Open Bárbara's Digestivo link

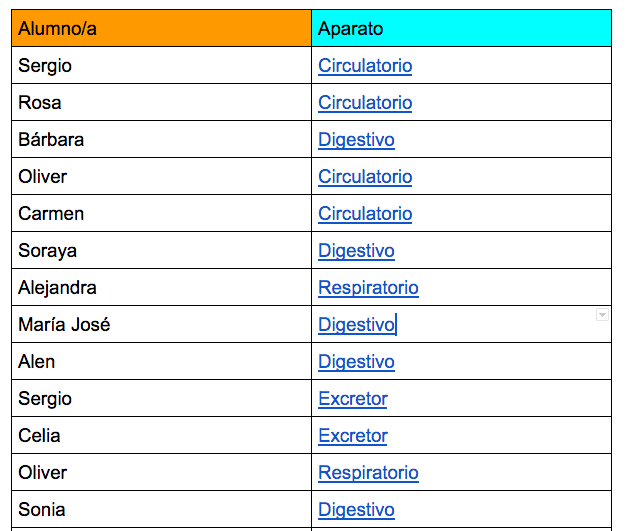point(356,140)
